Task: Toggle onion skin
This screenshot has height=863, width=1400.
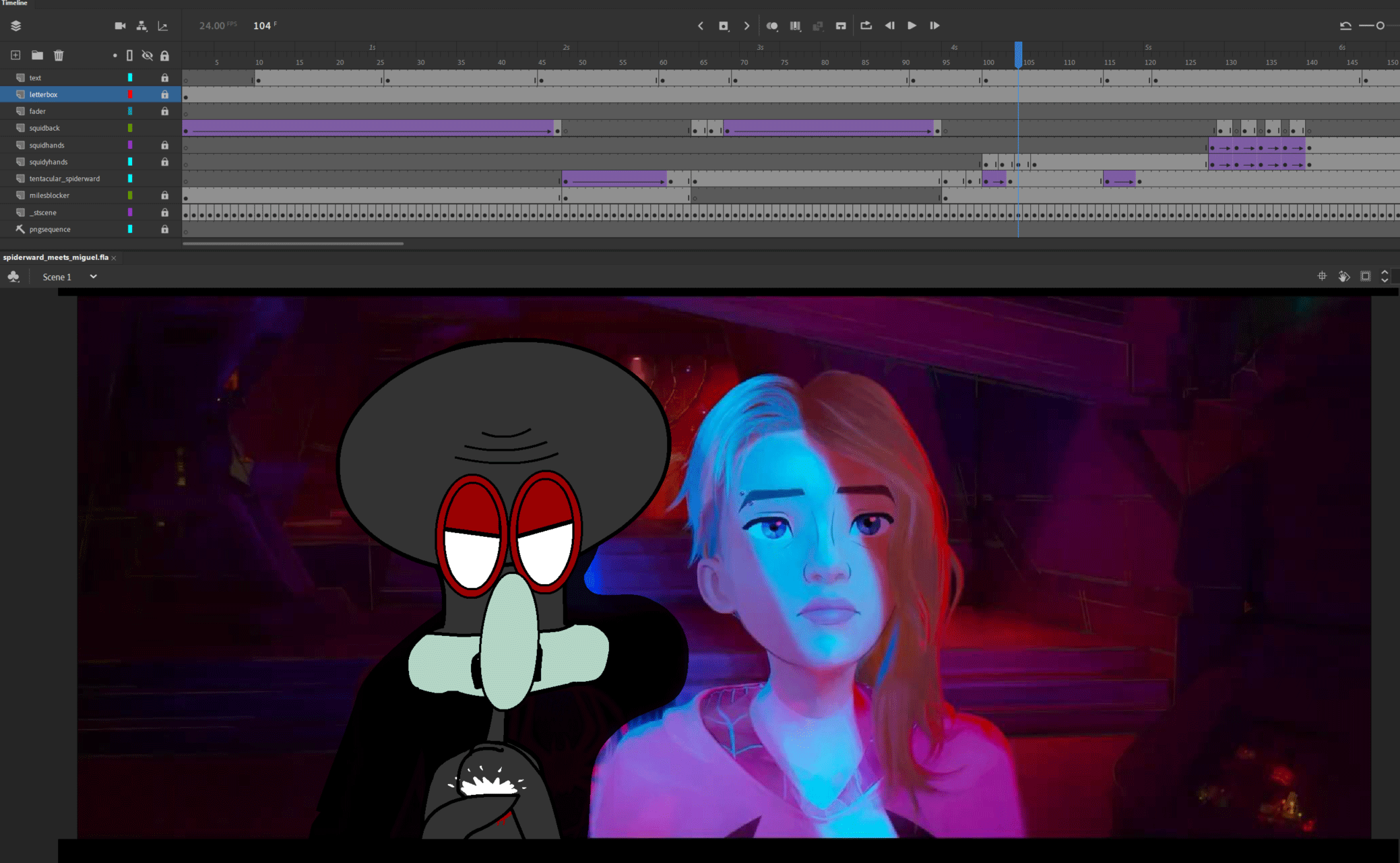Action: coord(772,26)
